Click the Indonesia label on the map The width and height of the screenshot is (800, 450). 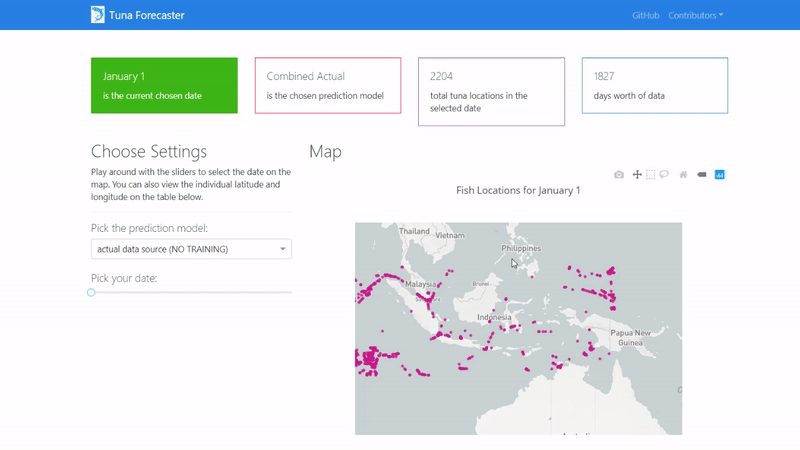[x=494, y=317]
